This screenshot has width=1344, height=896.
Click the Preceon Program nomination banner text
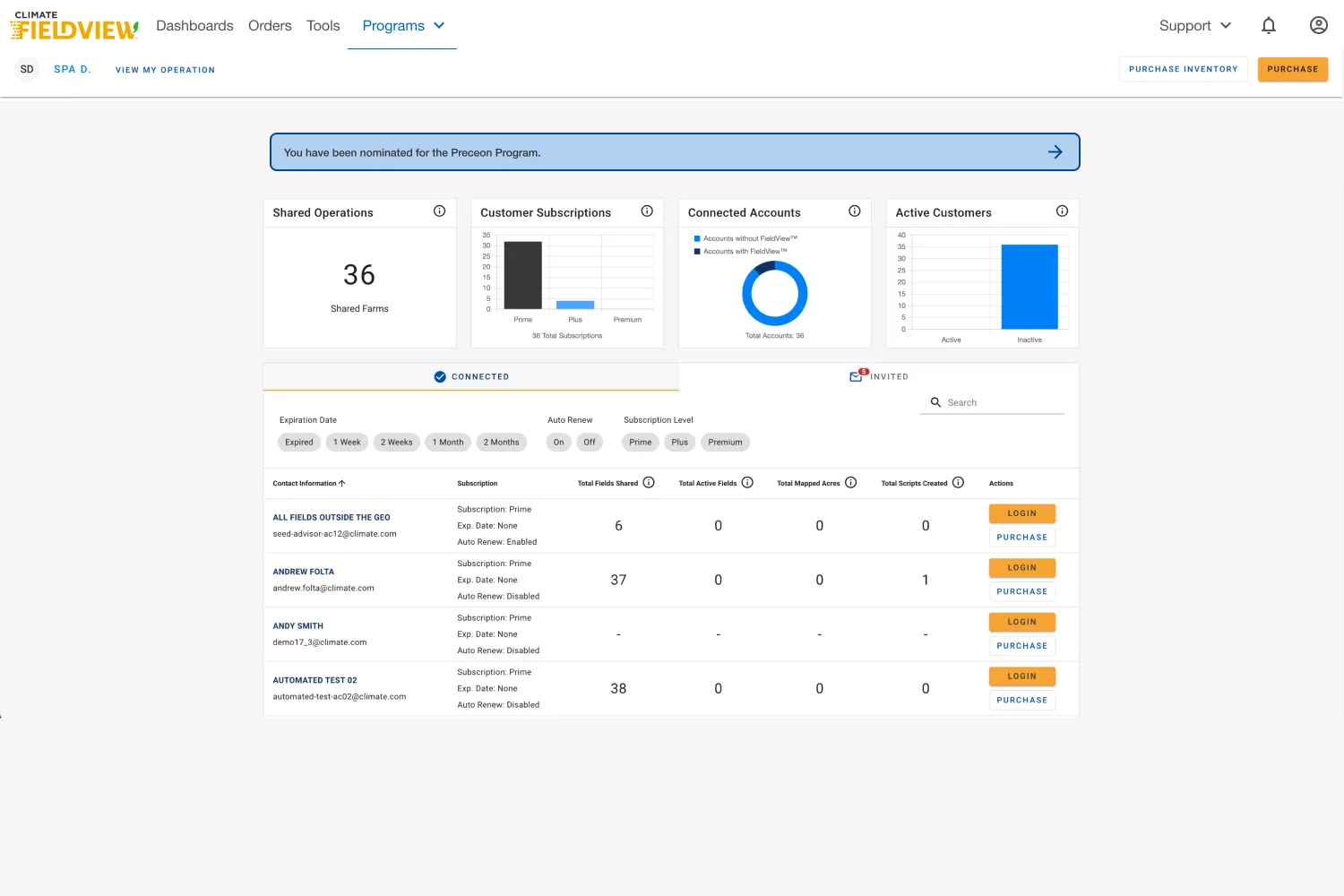(x=412, y=153)
